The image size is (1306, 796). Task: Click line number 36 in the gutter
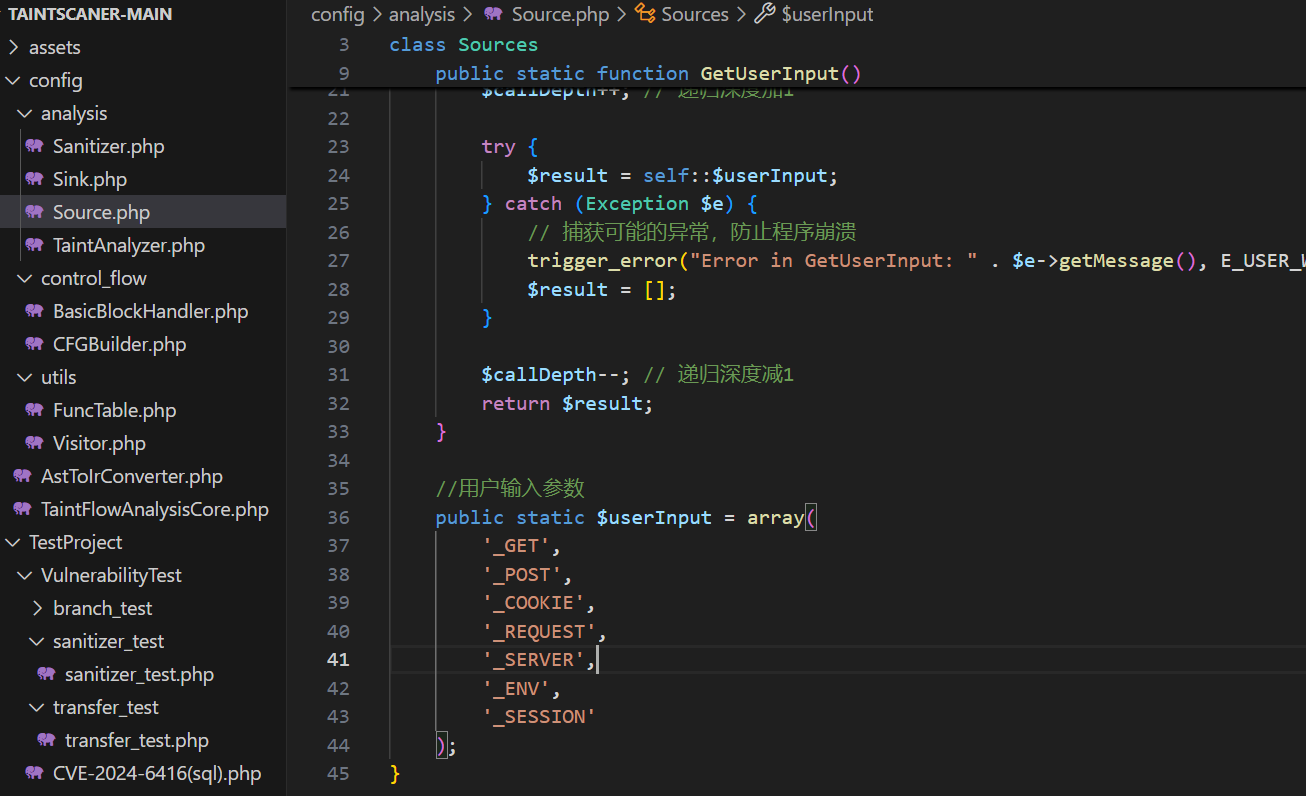tap(338, 517)
